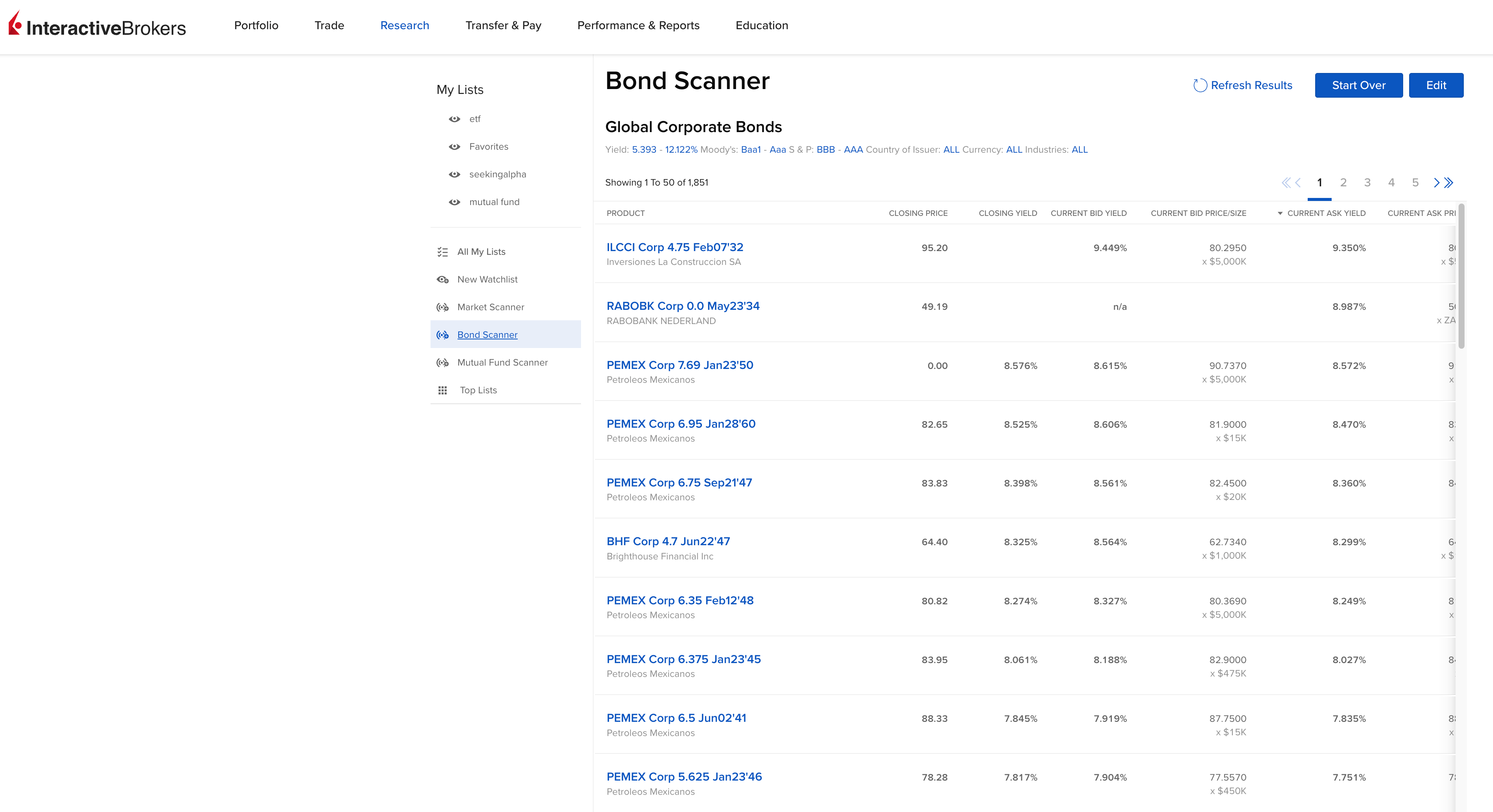Viewport: 1493px width, 812px height.
Task: Sort by Product column header
Action: (x=625, y=214)
